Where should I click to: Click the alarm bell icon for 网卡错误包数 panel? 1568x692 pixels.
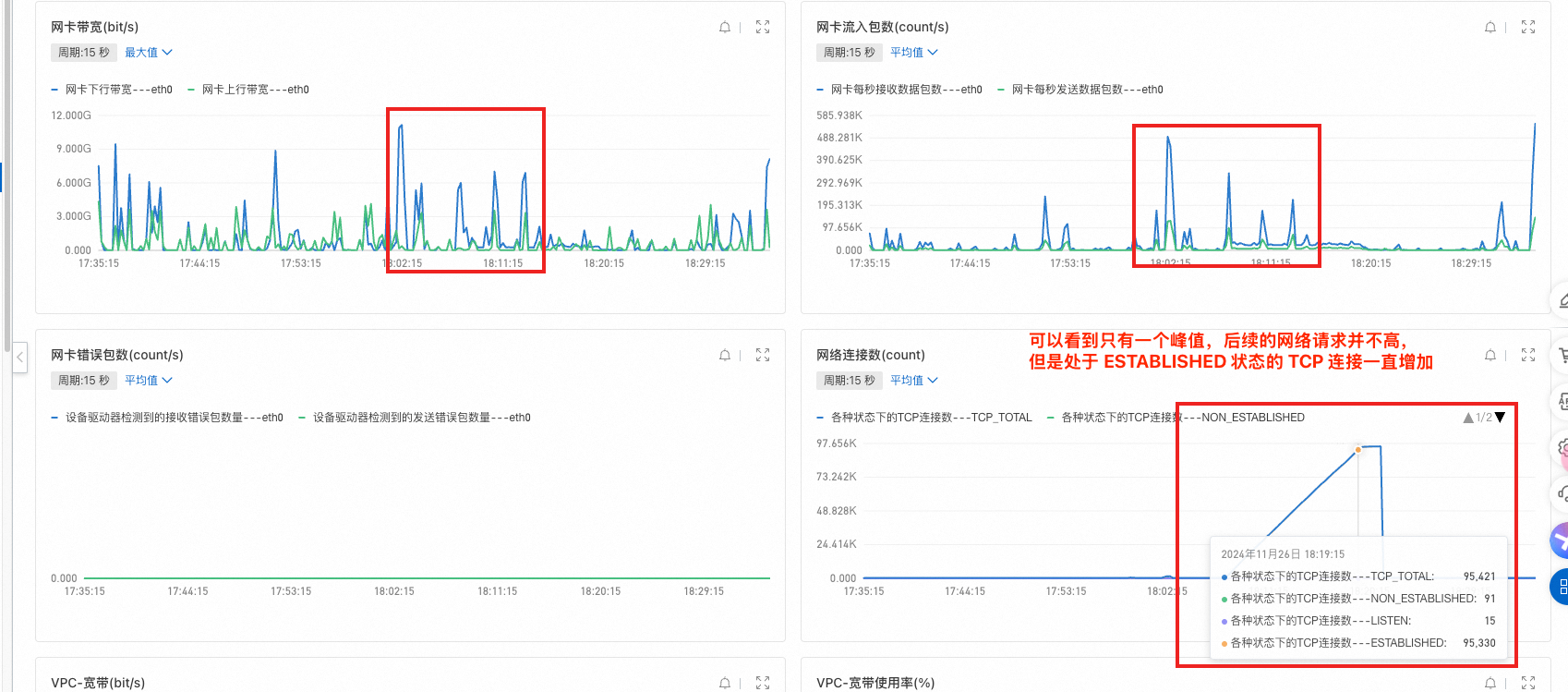point(725,356)
